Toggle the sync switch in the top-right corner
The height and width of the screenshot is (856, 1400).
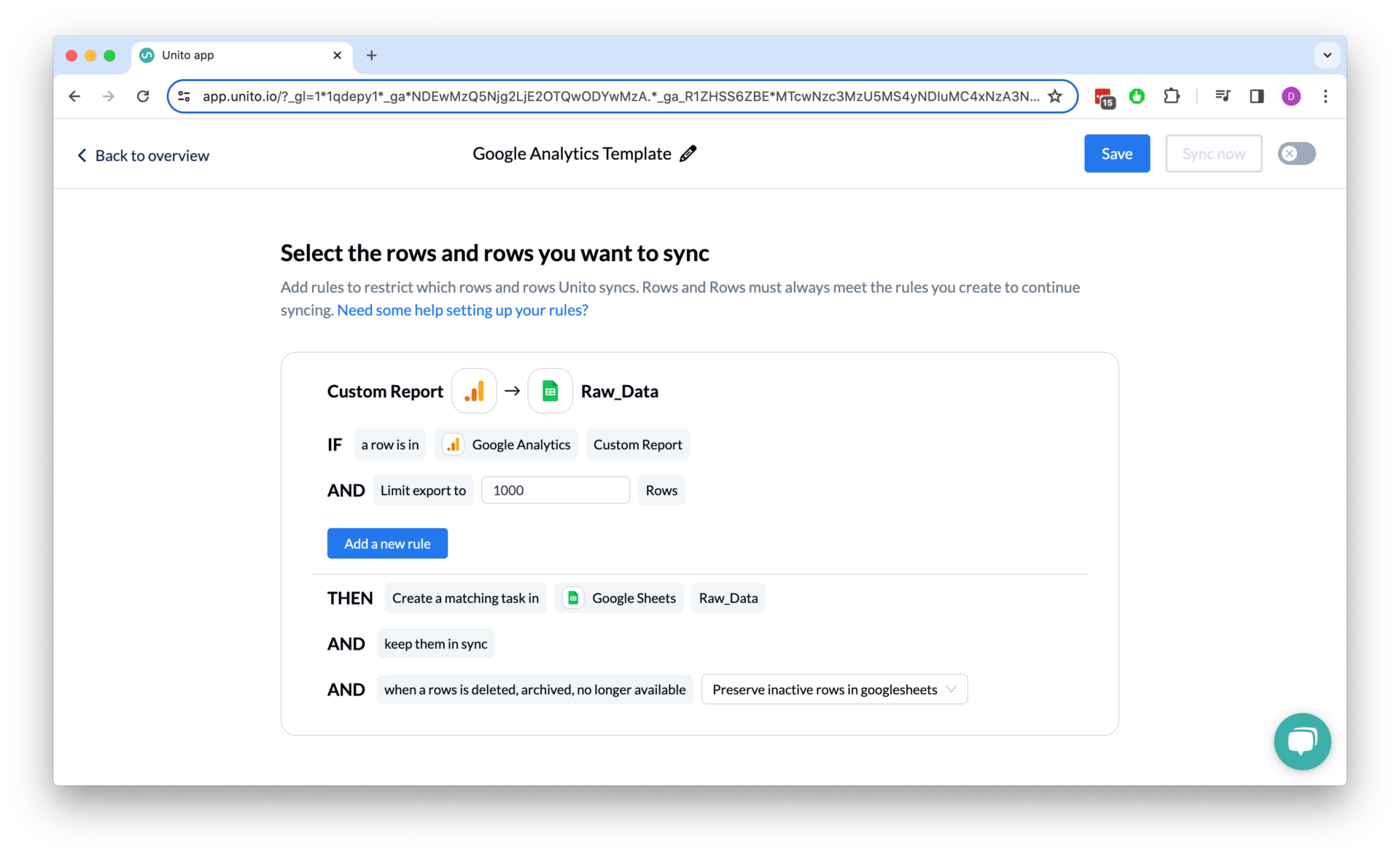pos(1296,153)
